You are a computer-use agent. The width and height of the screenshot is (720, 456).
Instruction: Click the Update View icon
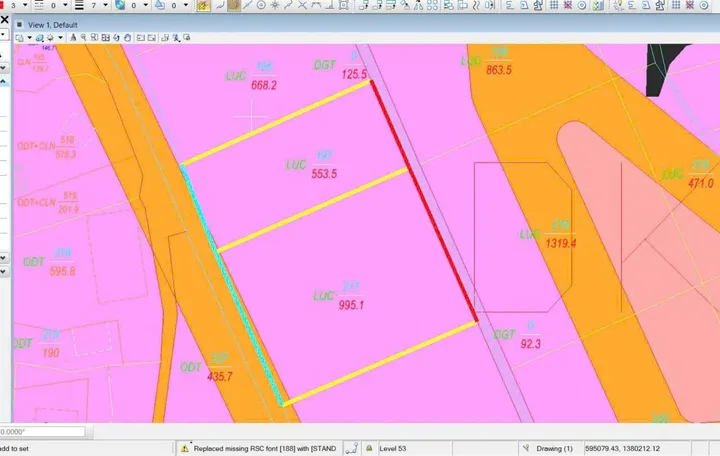[73, 38]
